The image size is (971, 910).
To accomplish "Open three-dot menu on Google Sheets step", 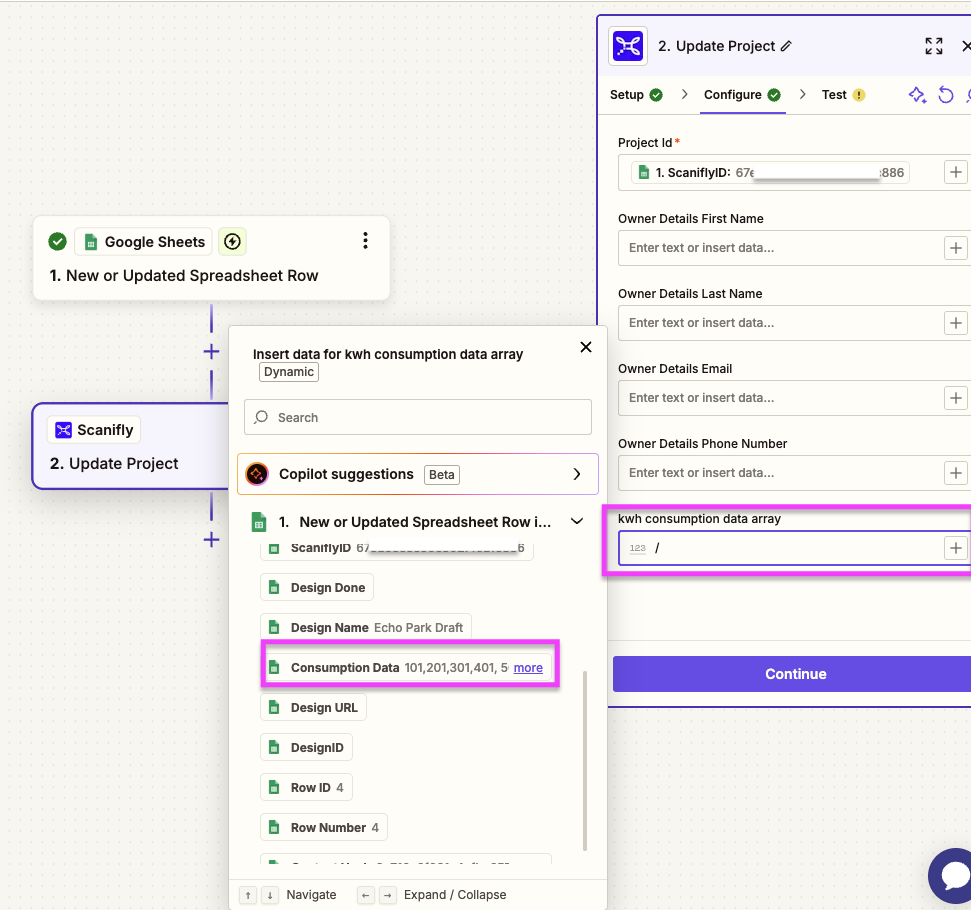I will [x=365, y=240].
